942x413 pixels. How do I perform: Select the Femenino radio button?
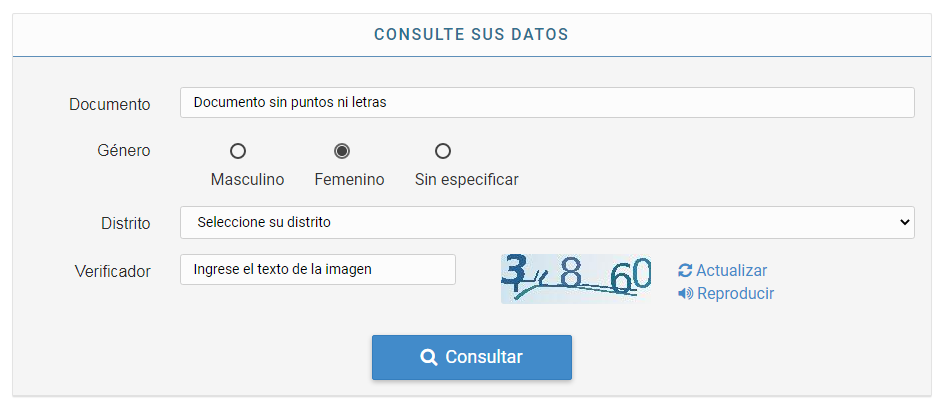pyautogui.click(x=342, y=151)
